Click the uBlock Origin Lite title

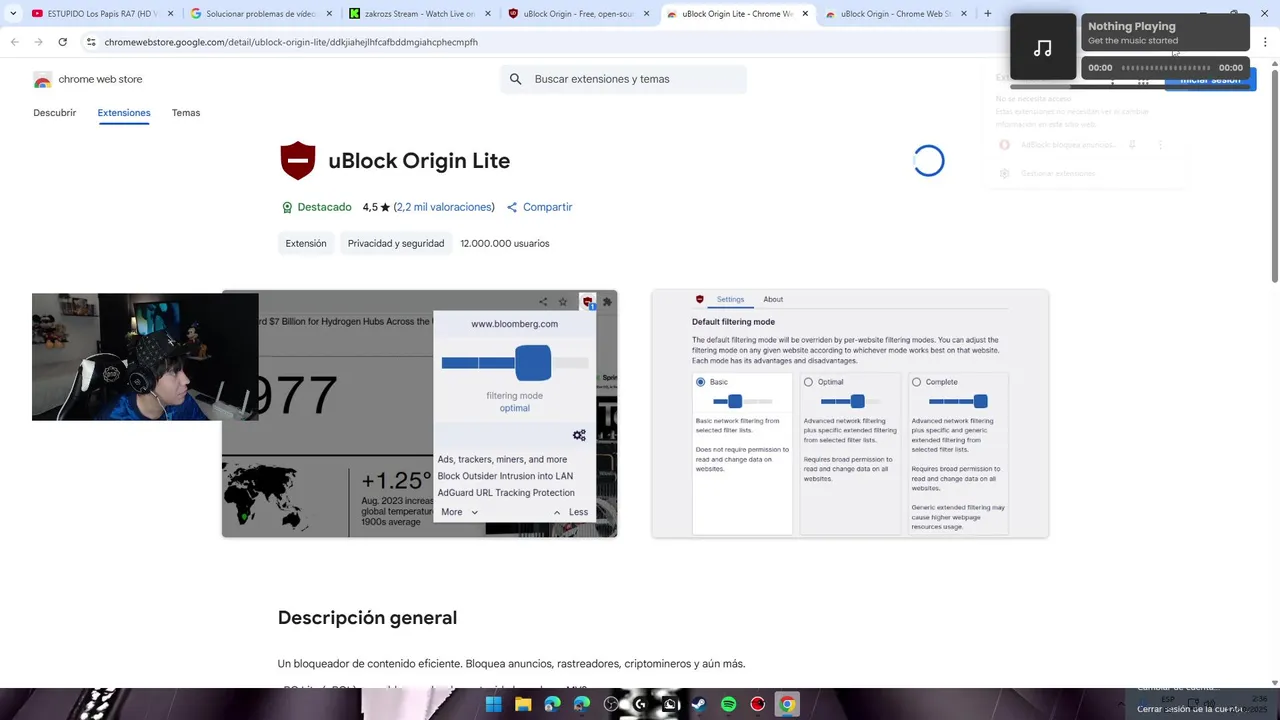[419, 161]
